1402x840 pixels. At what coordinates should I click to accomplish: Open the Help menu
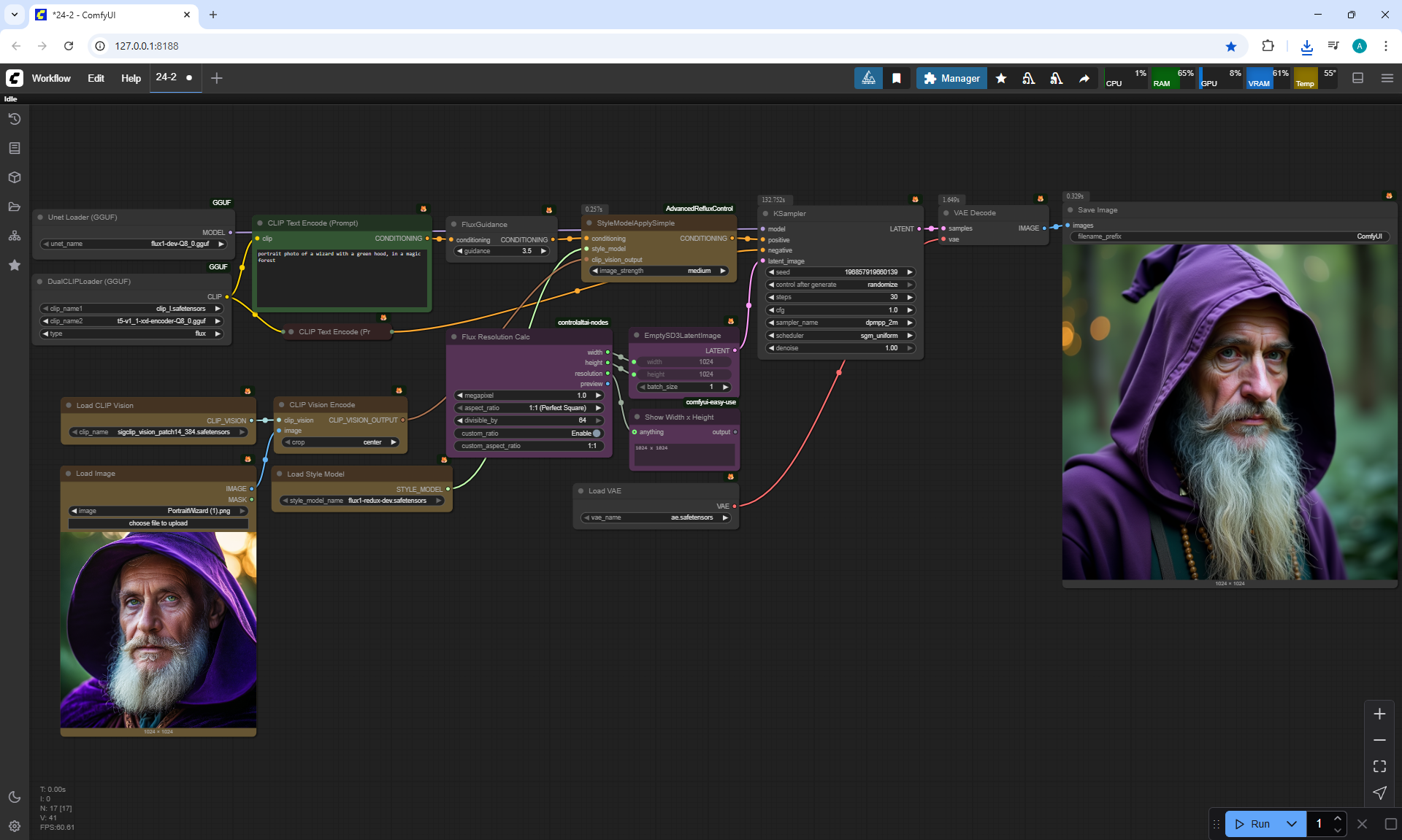pos(131,78)
